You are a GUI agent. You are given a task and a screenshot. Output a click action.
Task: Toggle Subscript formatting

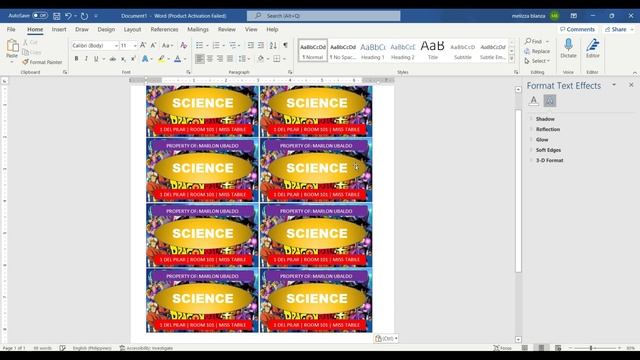pyautogui.click(x=123, y=59)
